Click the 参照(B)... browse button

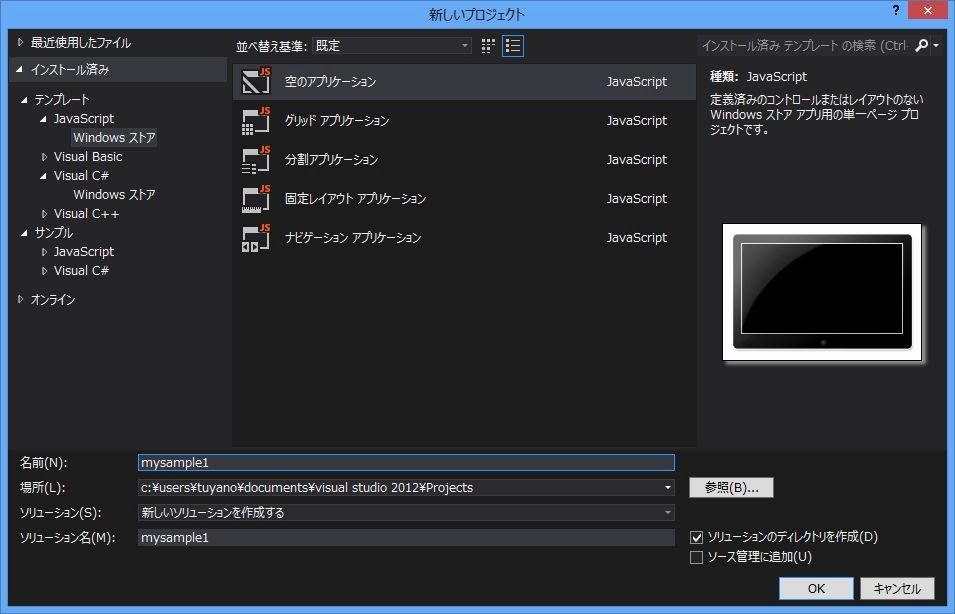point(731,488)
